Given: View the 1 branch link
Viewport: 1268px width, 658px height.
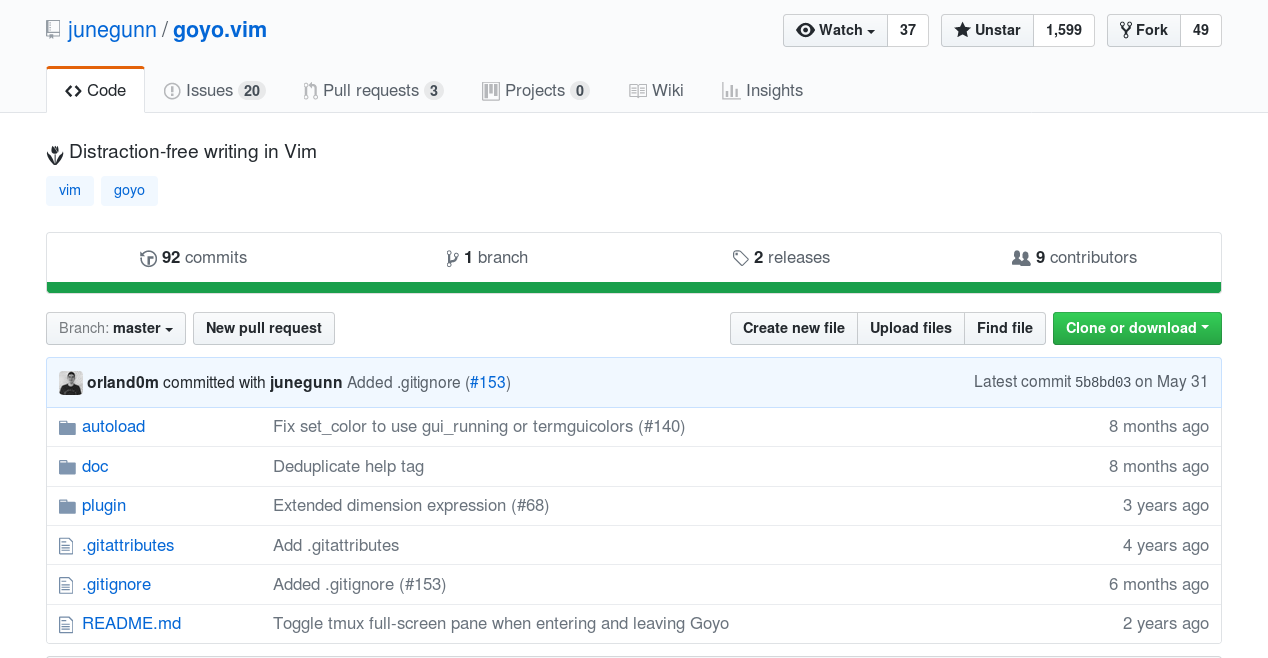Looking at the screenshot, I should click(486, 258).
